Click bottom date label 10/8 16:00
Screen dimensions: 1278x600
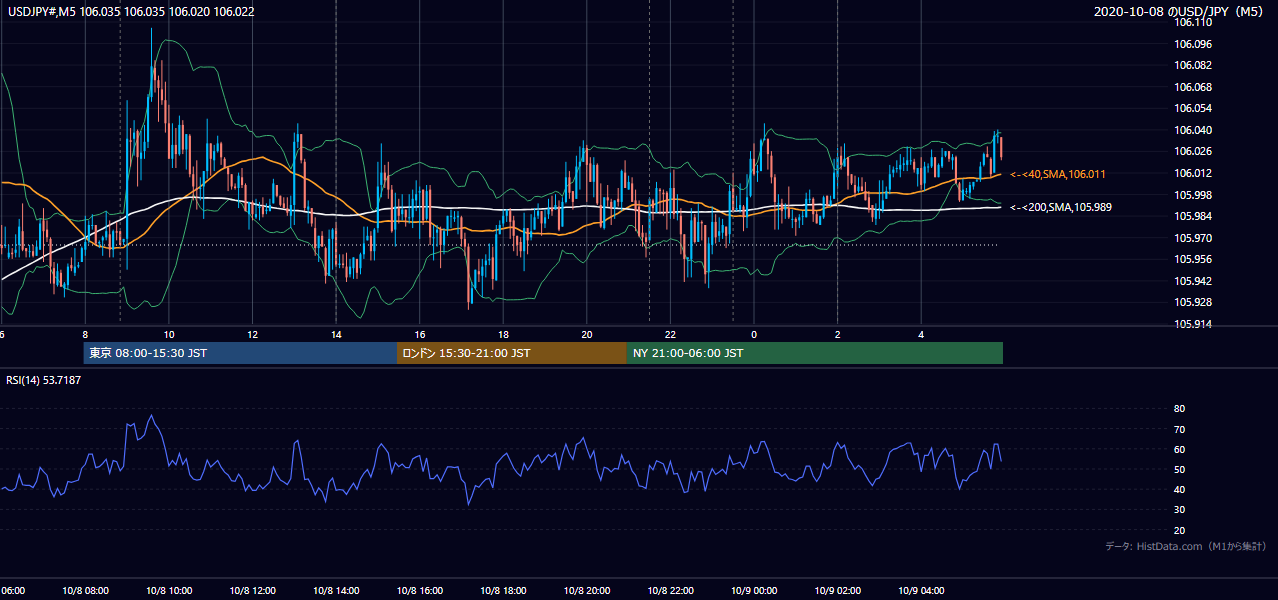click(x=420, y=591)
